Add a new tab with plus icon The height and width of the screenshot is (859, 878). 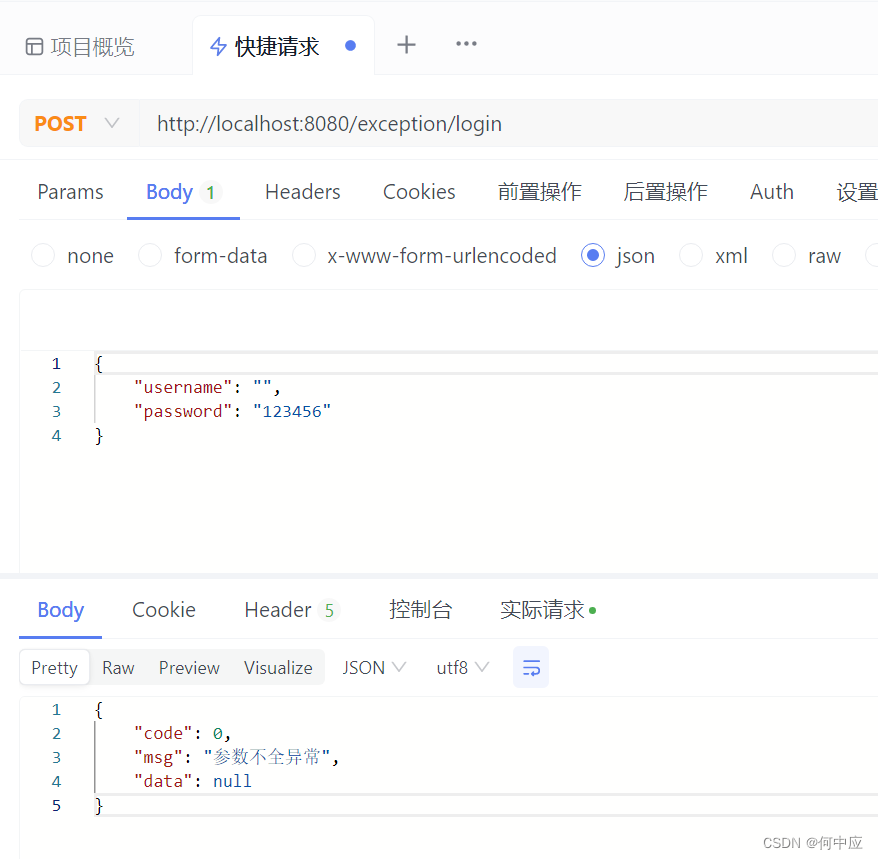click(x=406, y=45)
